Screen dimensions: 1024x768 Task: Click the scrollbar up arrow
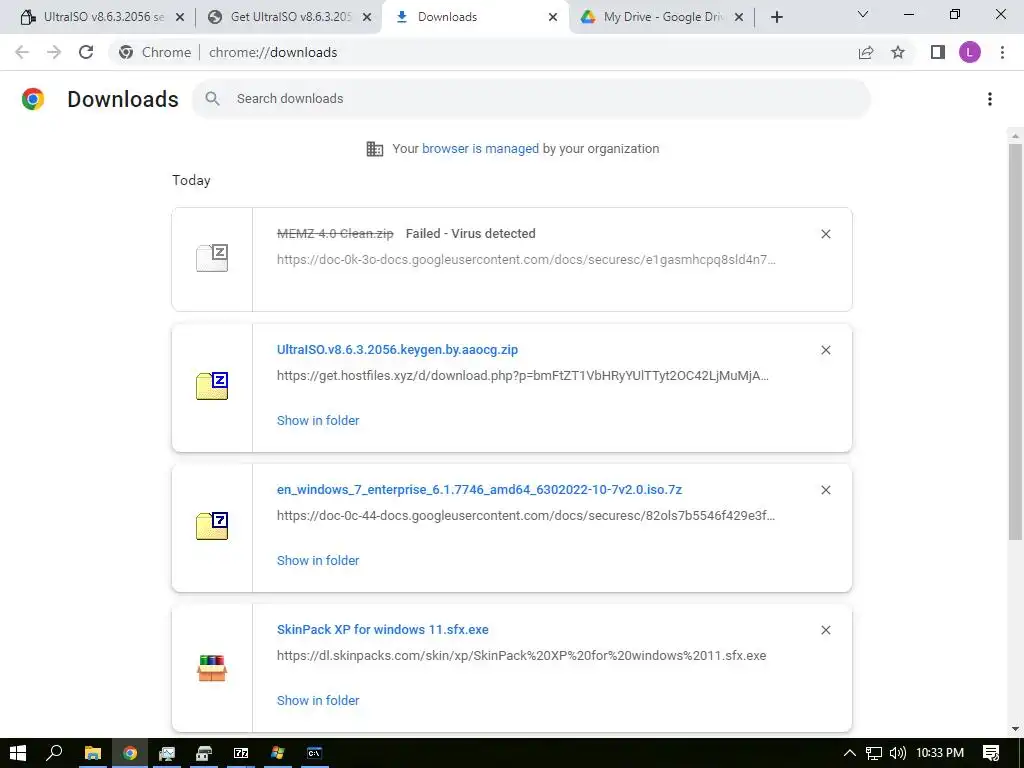click(1015, 136)
